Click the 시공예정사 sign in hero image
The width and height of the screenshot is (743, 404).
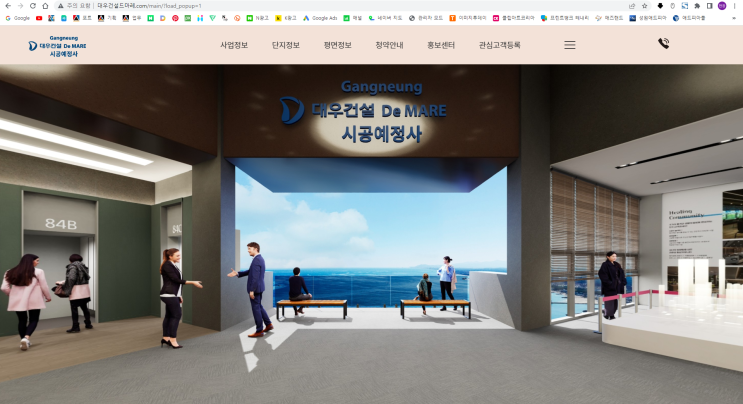click(x=381, y=134)
